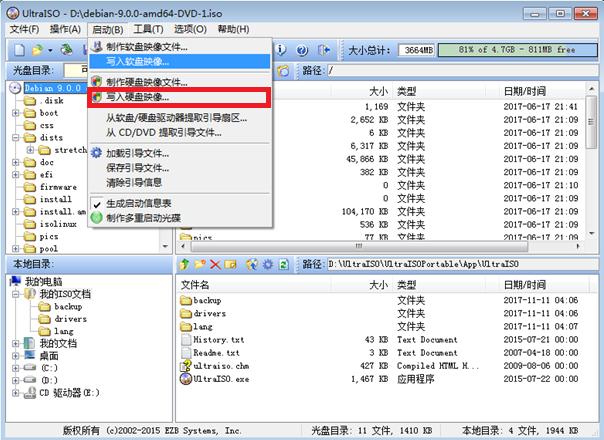Choose 写入硬盘映像... from the menu
Viewport: 604px width, 440px height.
click(180, 97)
